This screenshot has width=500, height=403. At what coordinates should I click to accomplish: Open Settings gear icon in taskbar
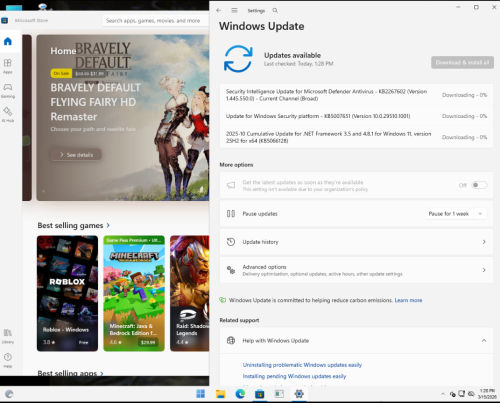click(x=299, y=394)
